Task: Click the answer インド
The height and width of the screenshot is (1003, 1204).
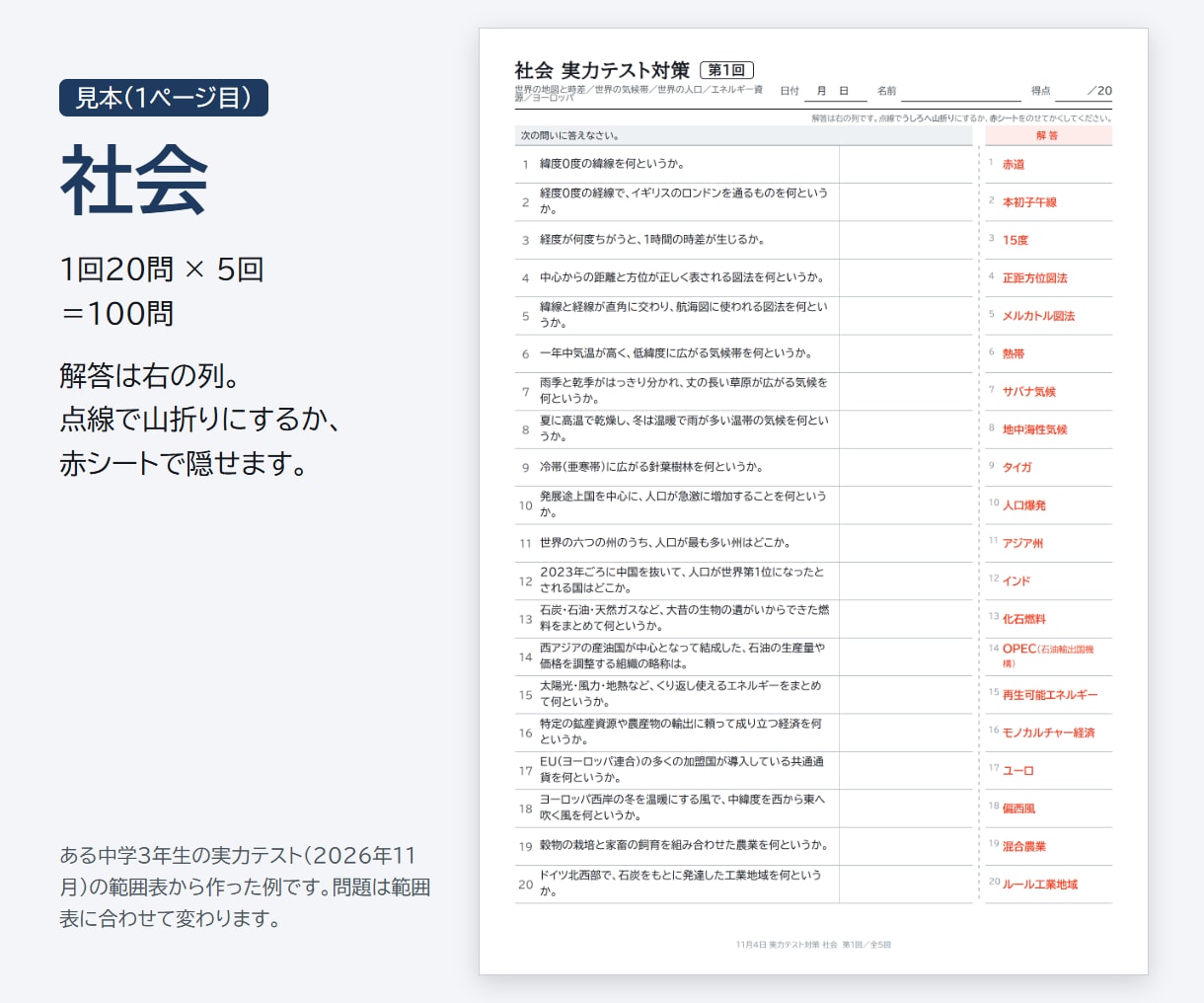Action: pyautogui.click(x=1016, y=580)
